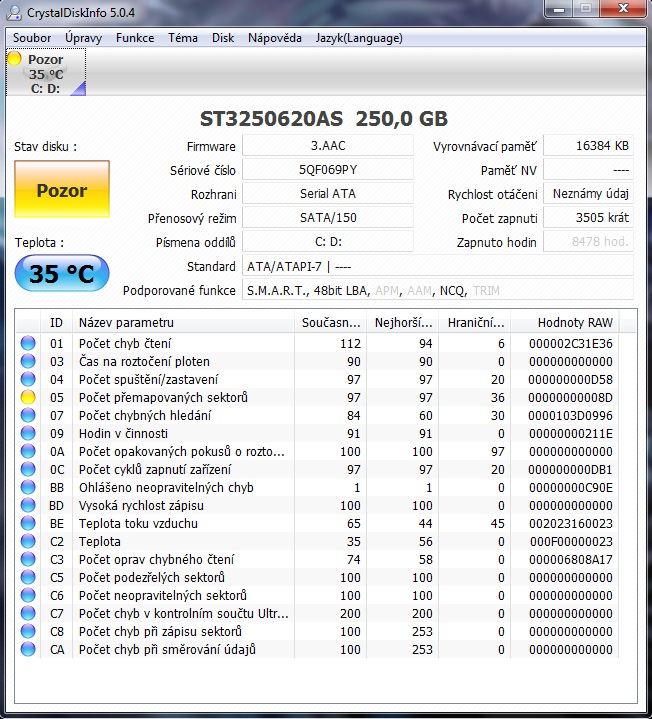Click the yellow Pozor health status button
This screenshot has width=652, height=719.
click(x=62, y=189)
